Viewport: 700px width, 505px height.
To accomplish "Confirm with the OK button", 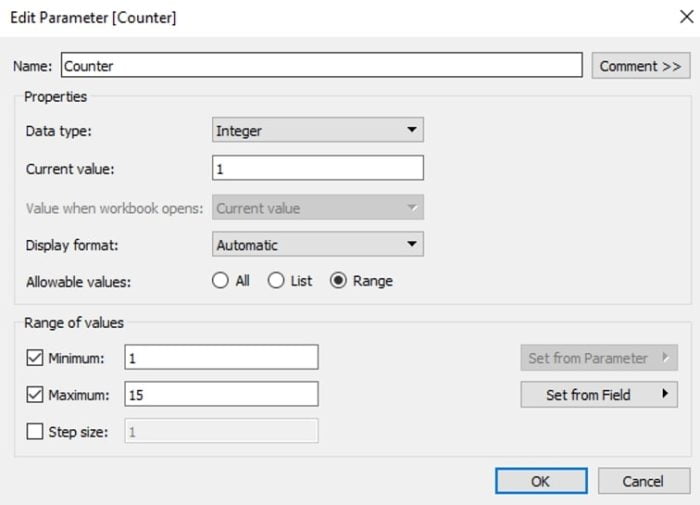I will (541, 481).
